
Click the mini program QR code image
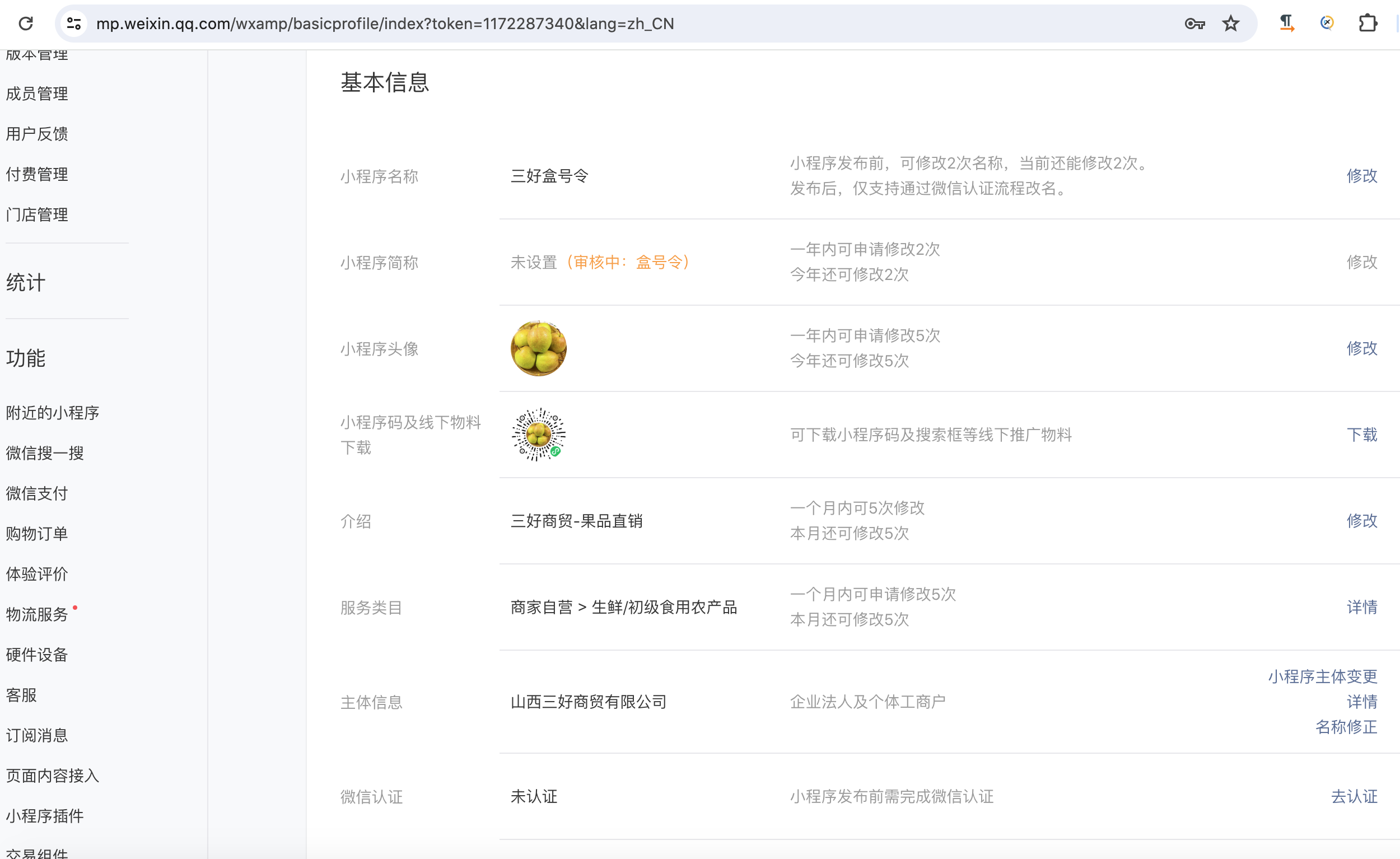click(538, 435)
